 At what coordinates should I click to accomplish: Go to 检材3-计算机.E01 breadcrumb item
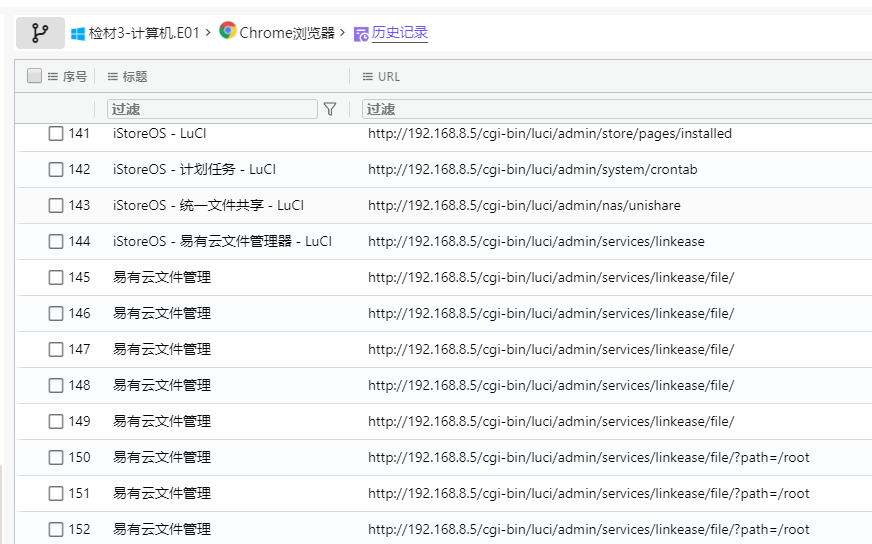coord(145,33)
